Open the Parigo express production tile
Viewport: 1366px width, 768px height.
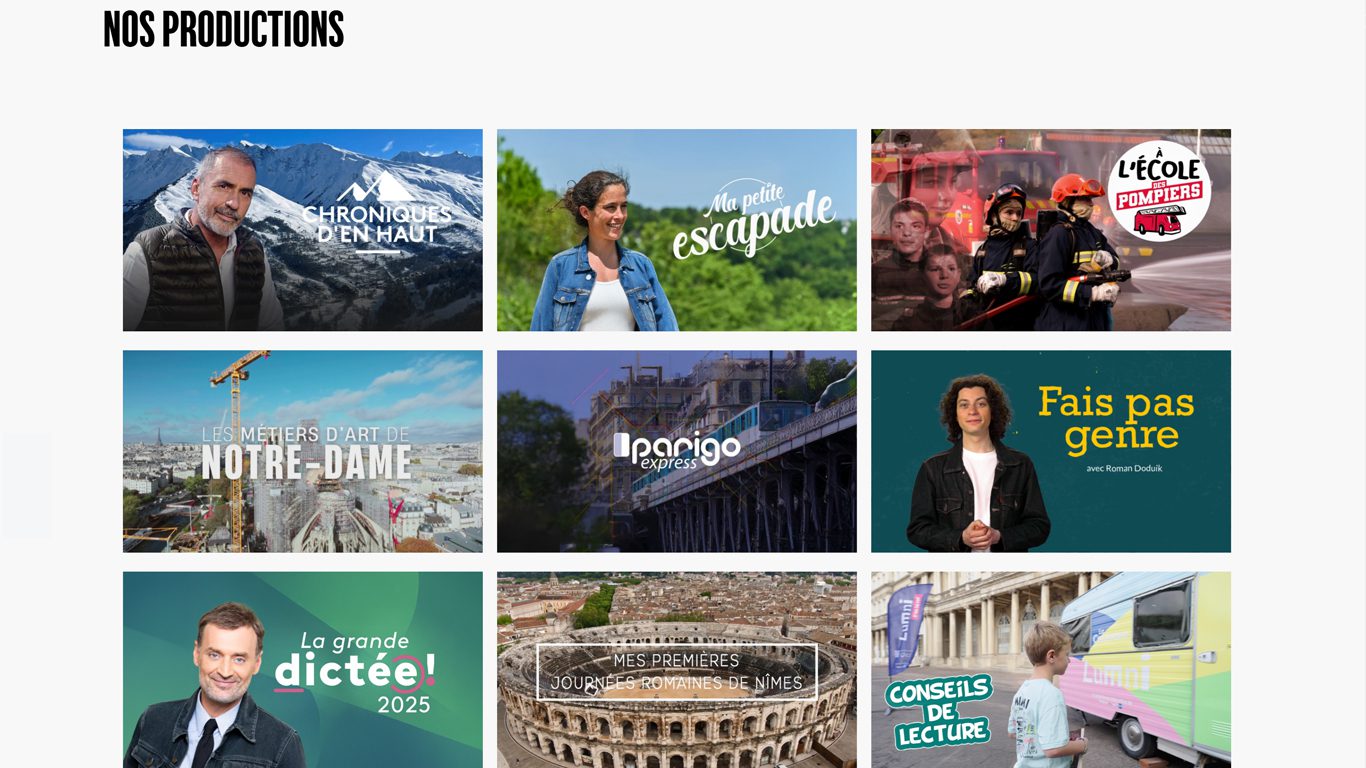[677, 451]
